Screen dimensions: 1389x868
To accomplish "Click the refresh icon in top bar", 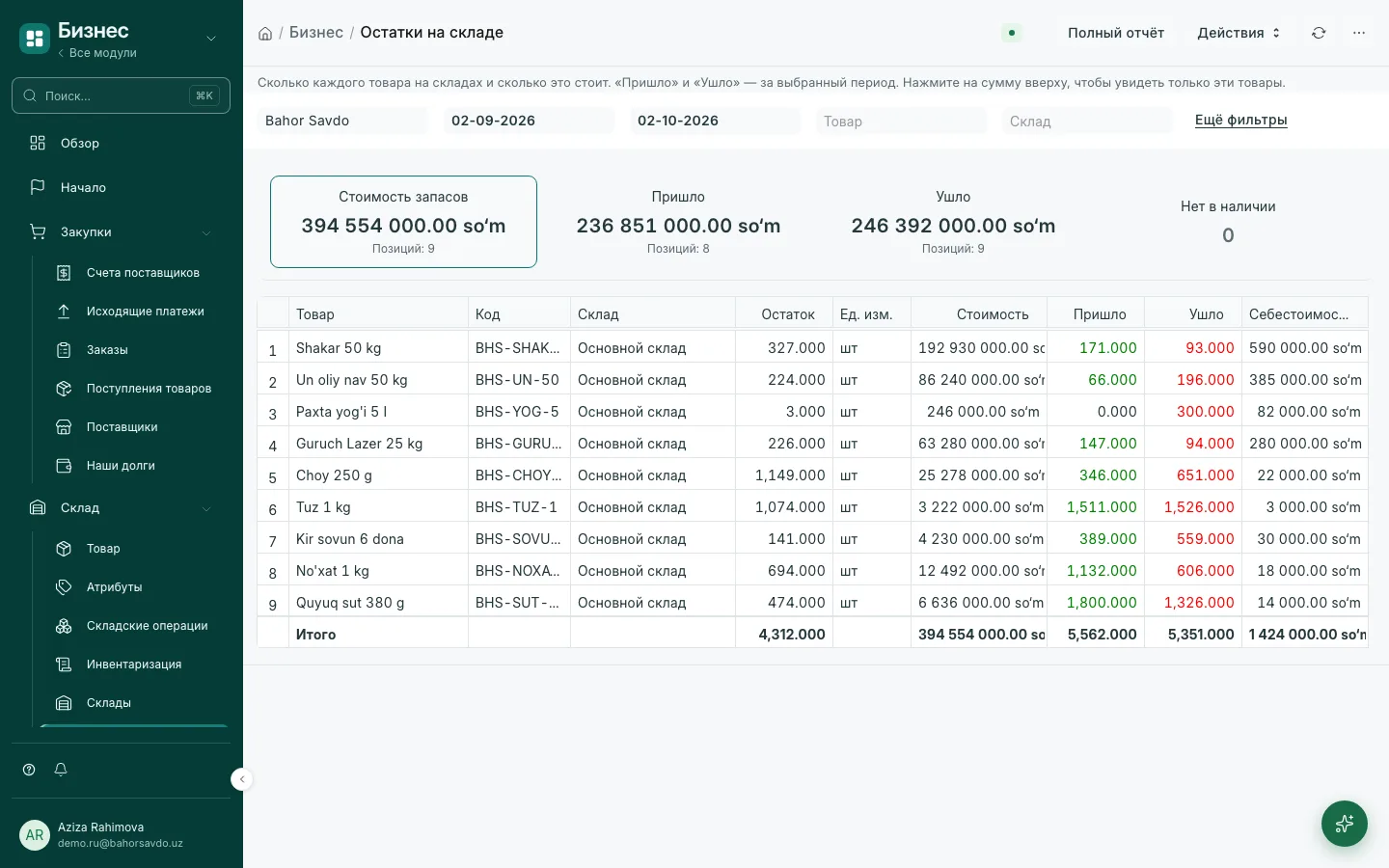I will pyautogui.click(x=1319, y=33).
